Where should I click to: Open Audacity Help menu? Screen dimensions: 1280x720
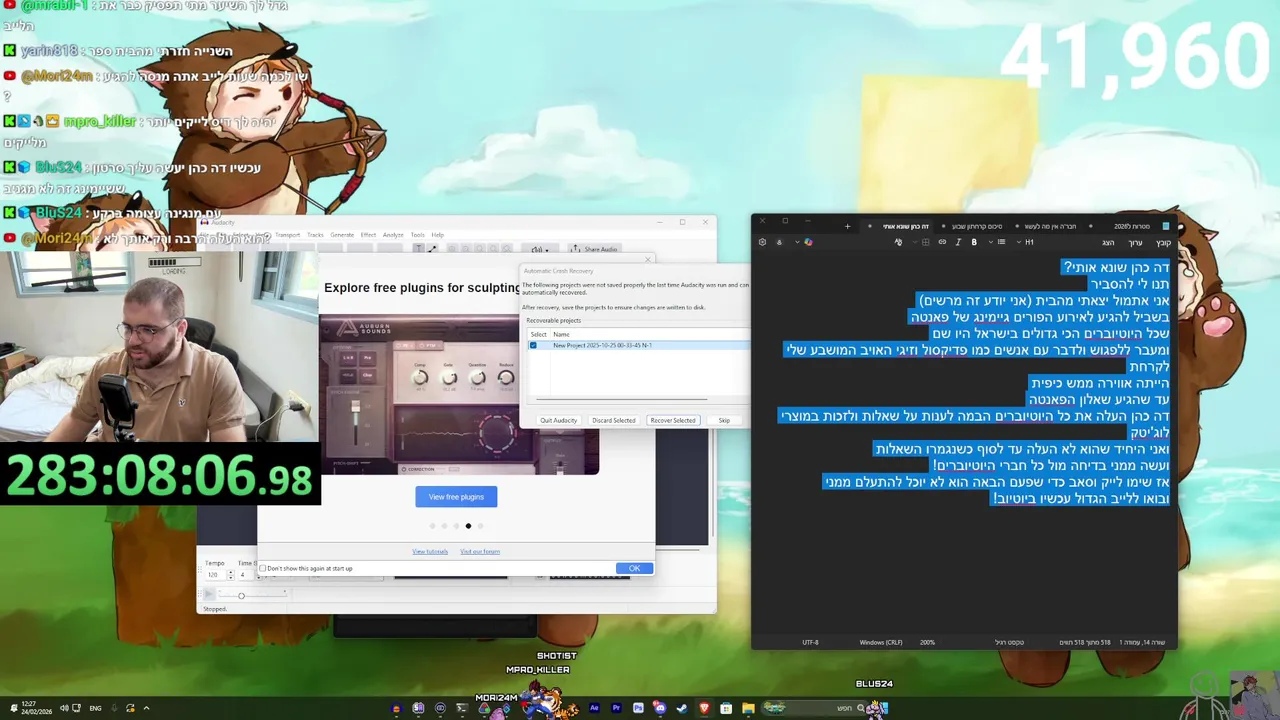[x=438, y=235]
